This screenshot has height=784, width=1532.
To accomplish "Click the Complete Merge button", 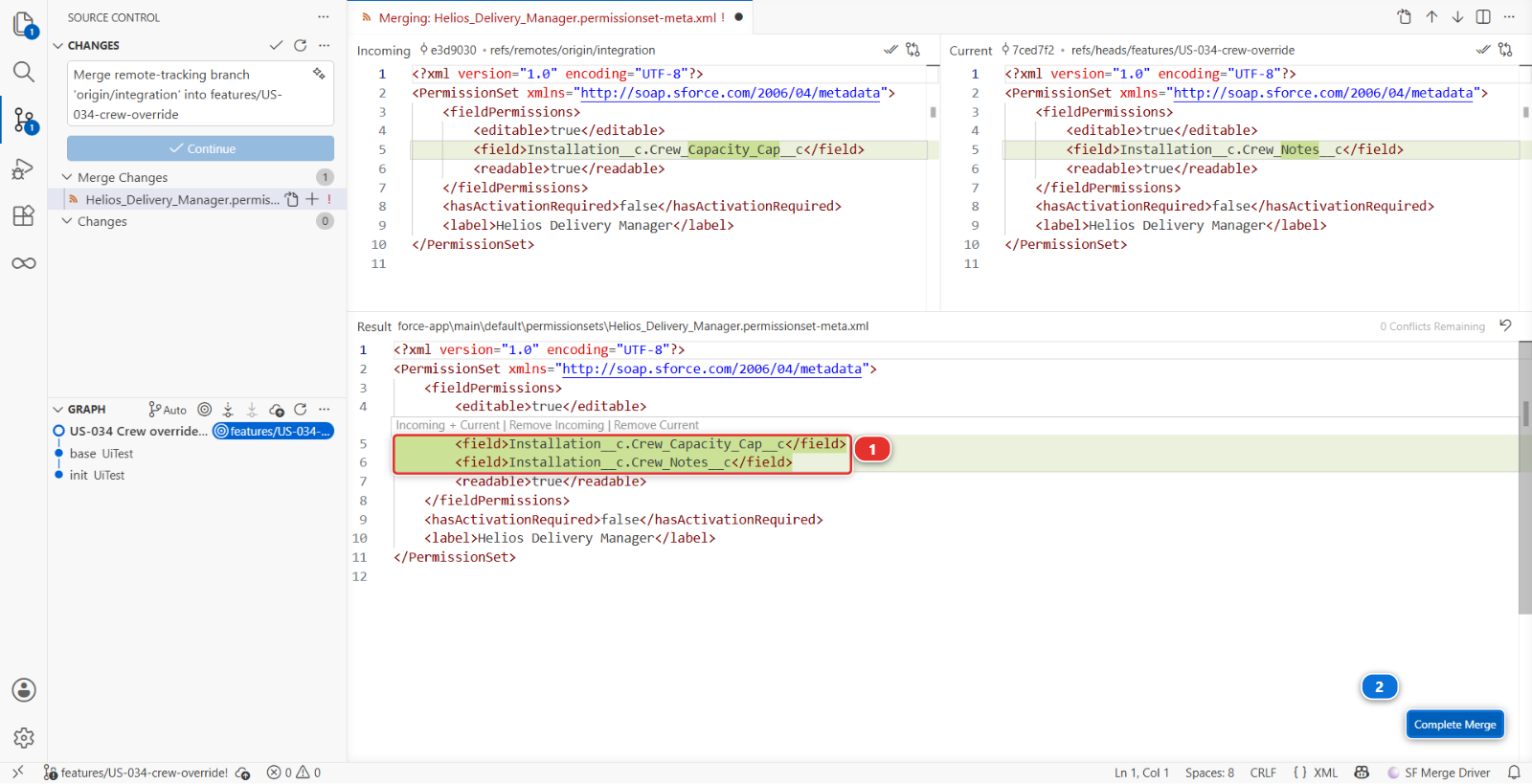I will pos(1454,725).
